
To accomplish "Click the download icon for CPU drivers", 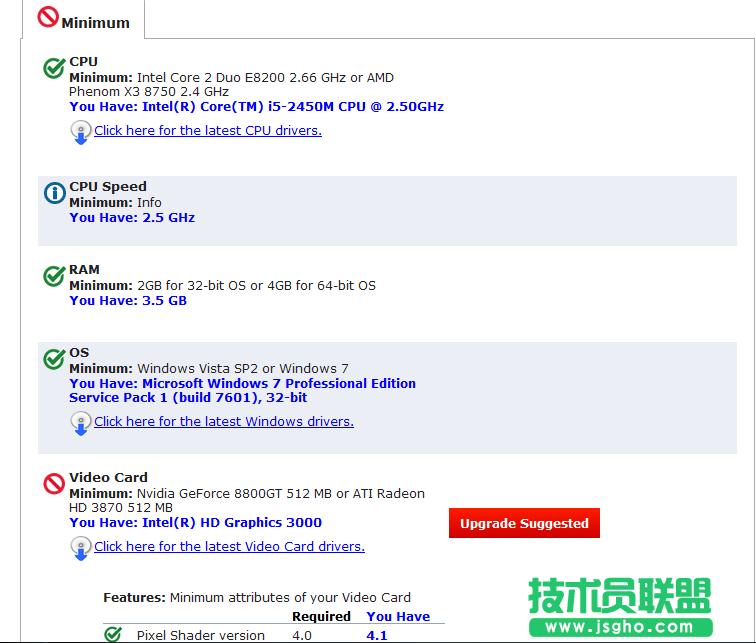I will tap(81, 132).
